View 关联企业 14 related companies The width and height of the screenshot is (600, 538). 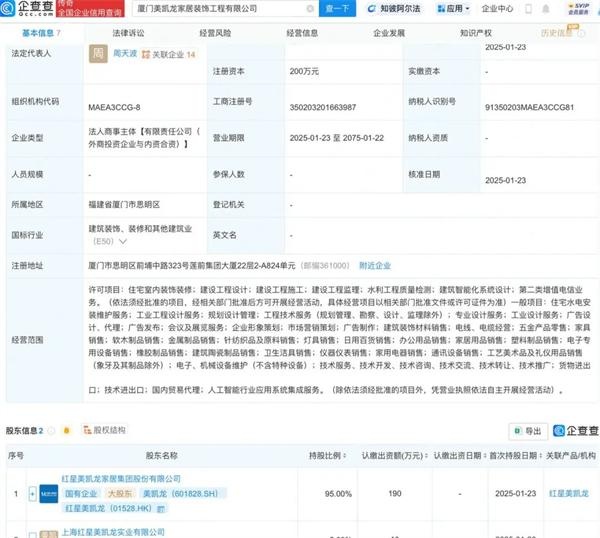coord(169,55)
